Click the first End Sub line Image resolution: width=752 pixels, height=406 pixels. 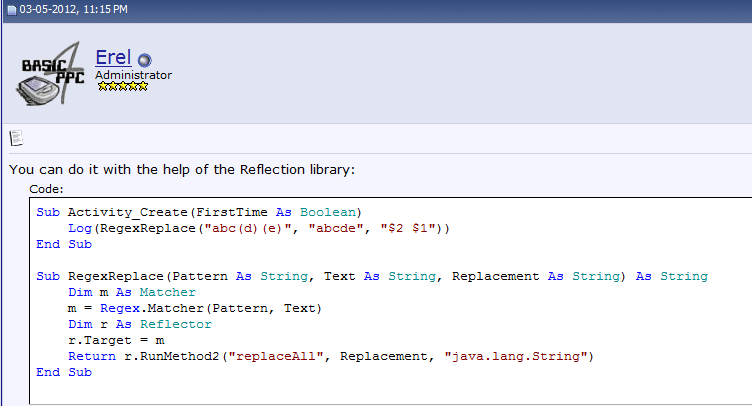64,244
